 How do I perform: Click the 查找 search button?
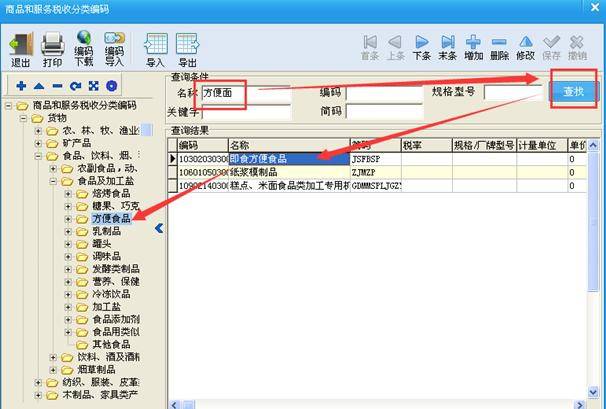[574, 92]
